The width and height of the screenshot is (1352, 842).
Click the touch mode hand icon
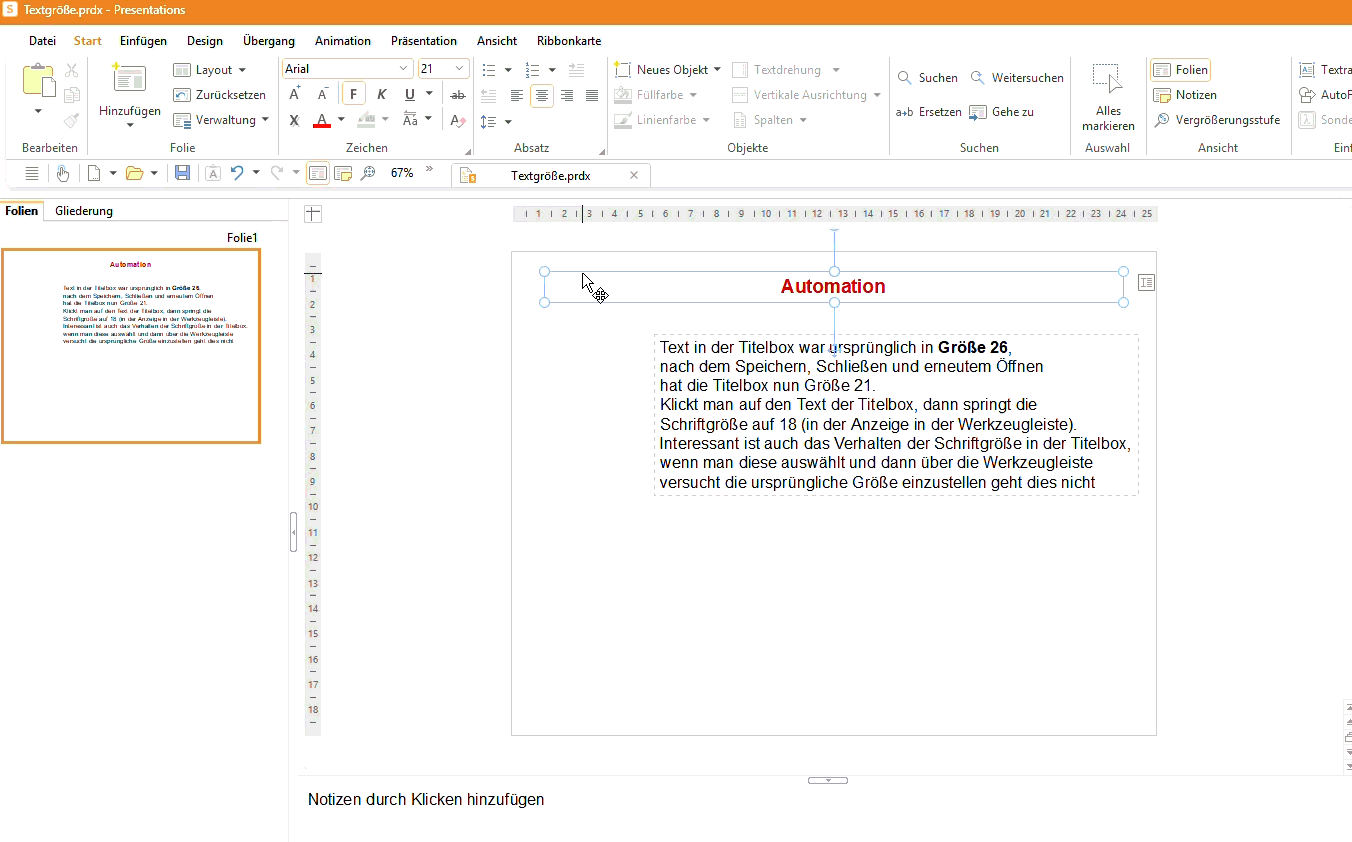tap(63, 173)
